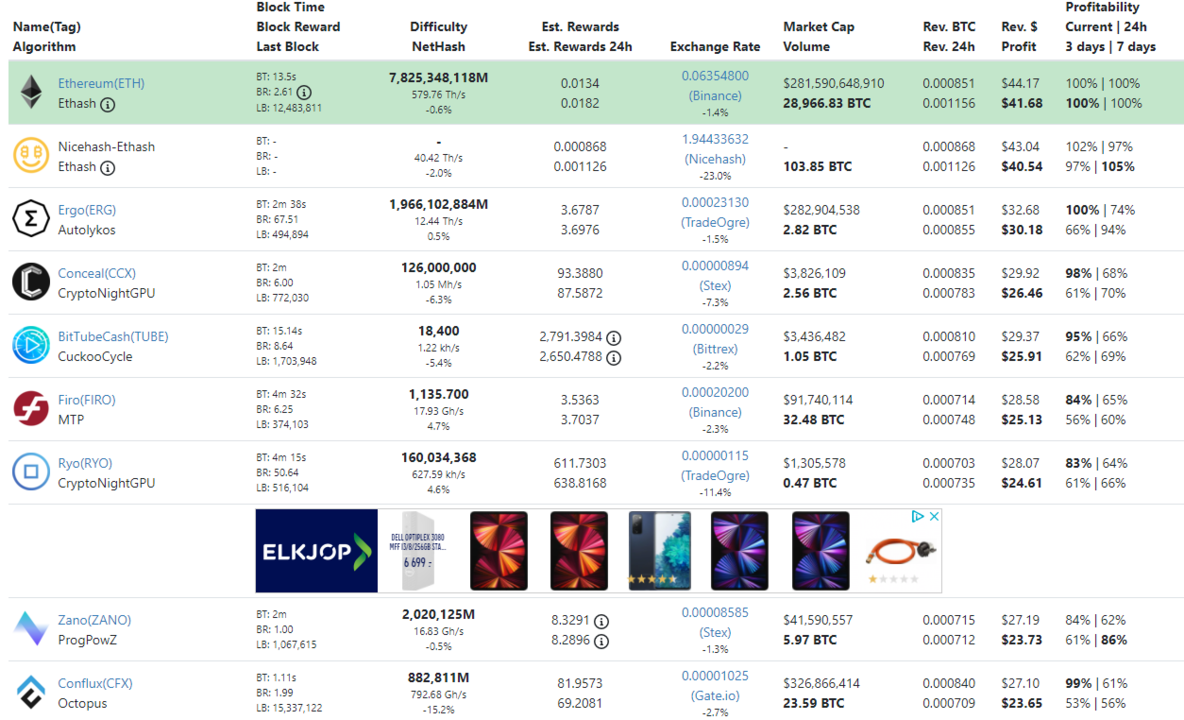This screenshot has height=720, width=1184.
Task: Click info icon beside Ethereum's Ethash algorithm
Action: [108, 104]
